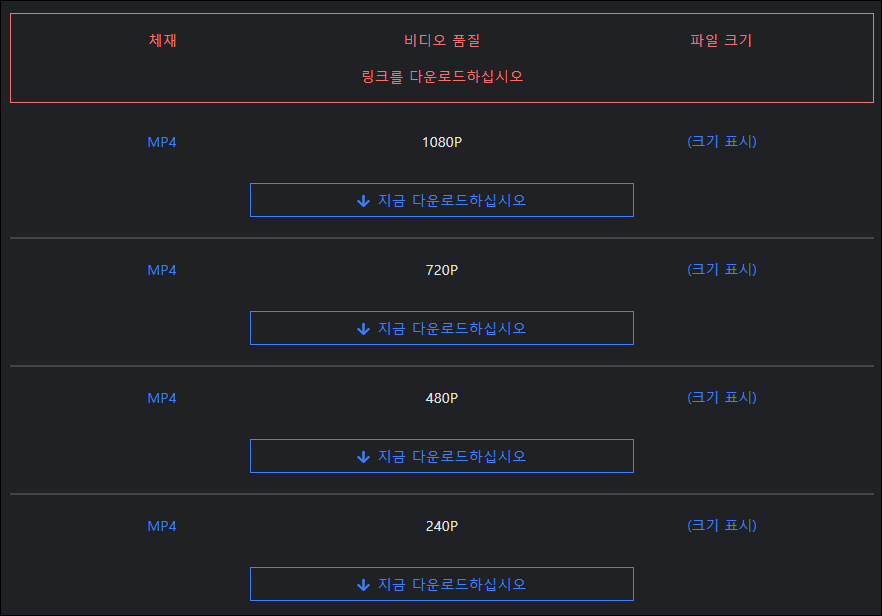The height and width of the screenshot is (616, 882).
Task: Click the download arrow icon in the 720P button
Action: 363,328
